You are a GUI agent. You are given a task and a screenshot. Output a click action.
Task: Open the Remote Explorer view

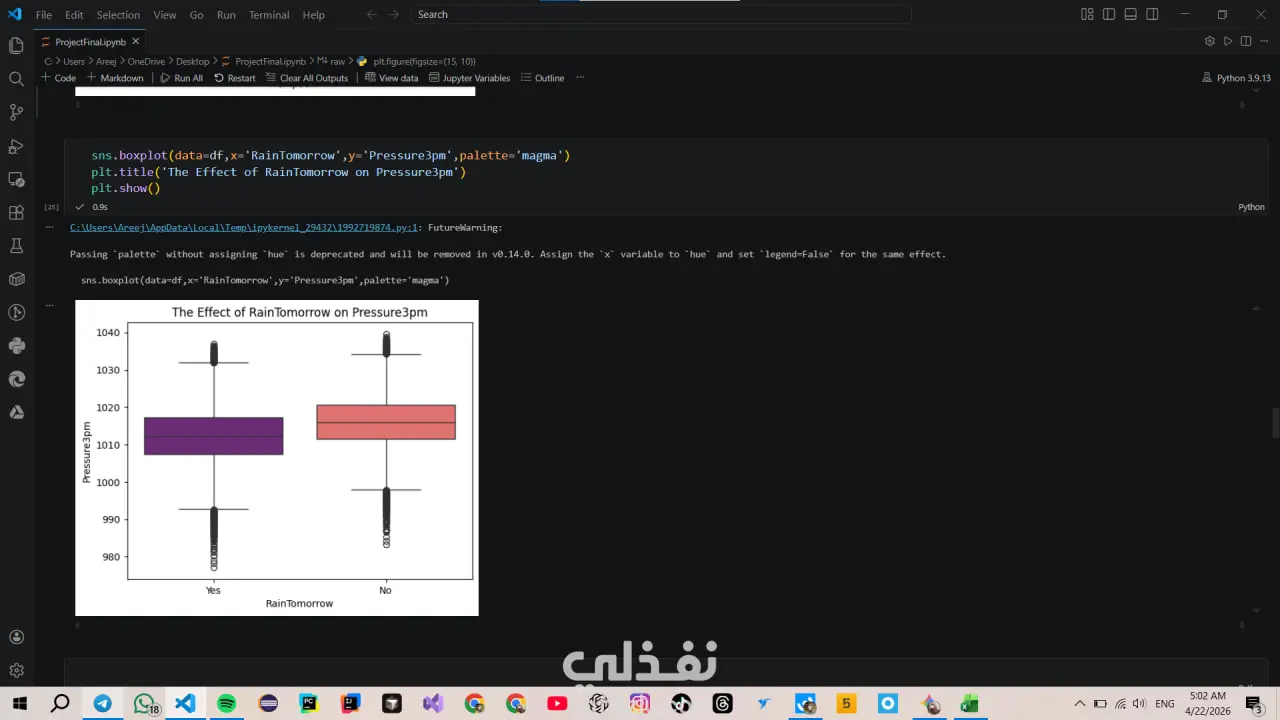[x=16, y=179]
